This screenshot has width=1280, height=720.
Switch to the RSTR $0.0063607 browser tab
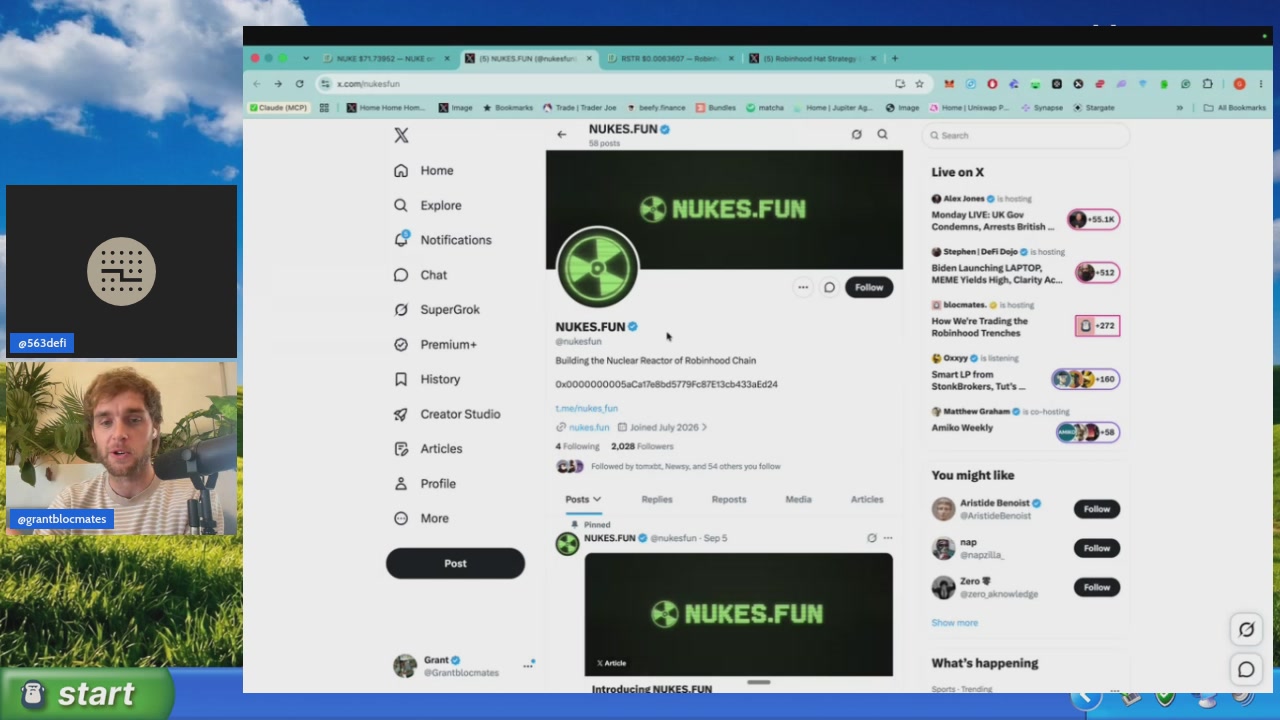click(x=670, y=59)
